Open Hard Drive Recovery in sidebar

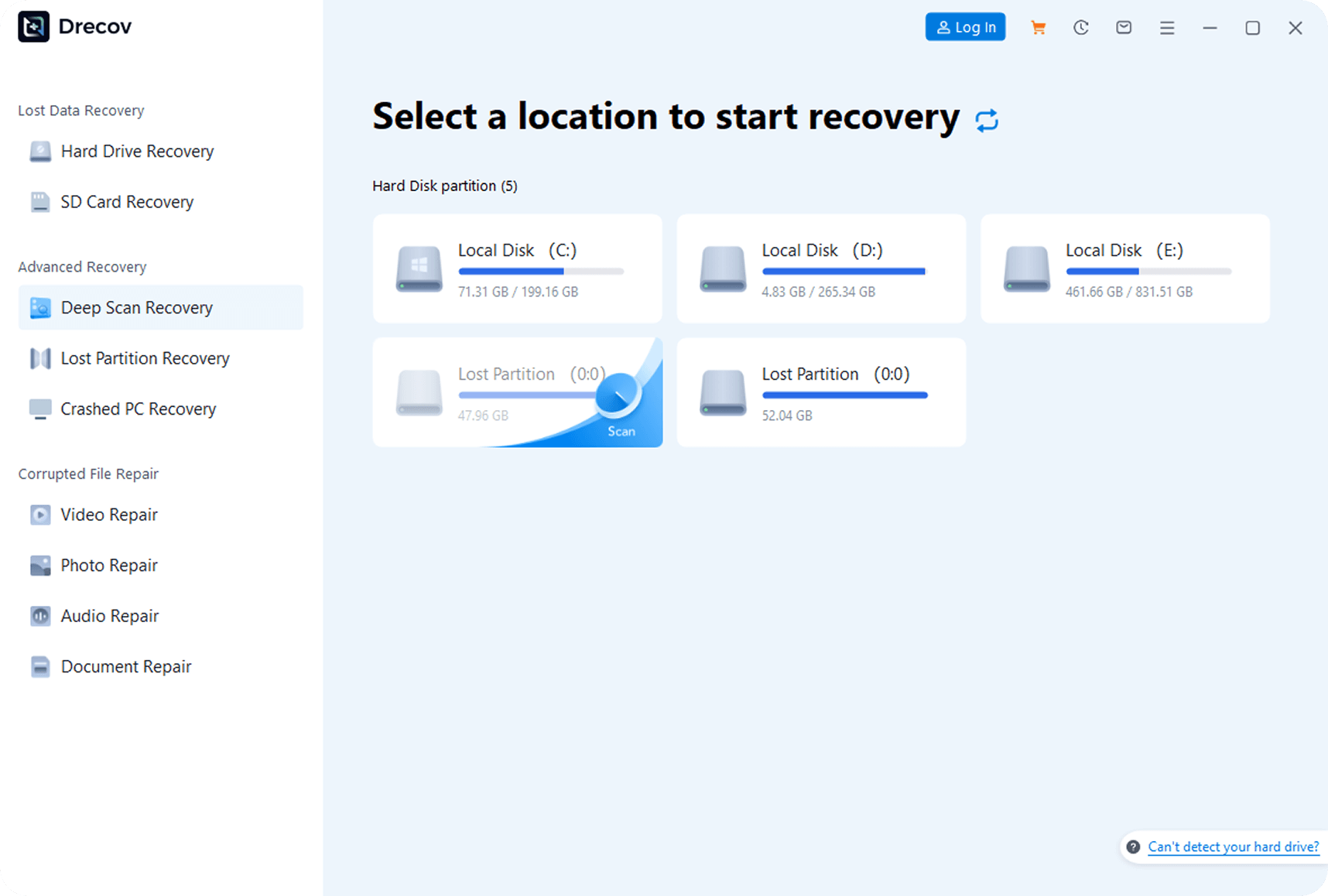(x=137, y=152)
